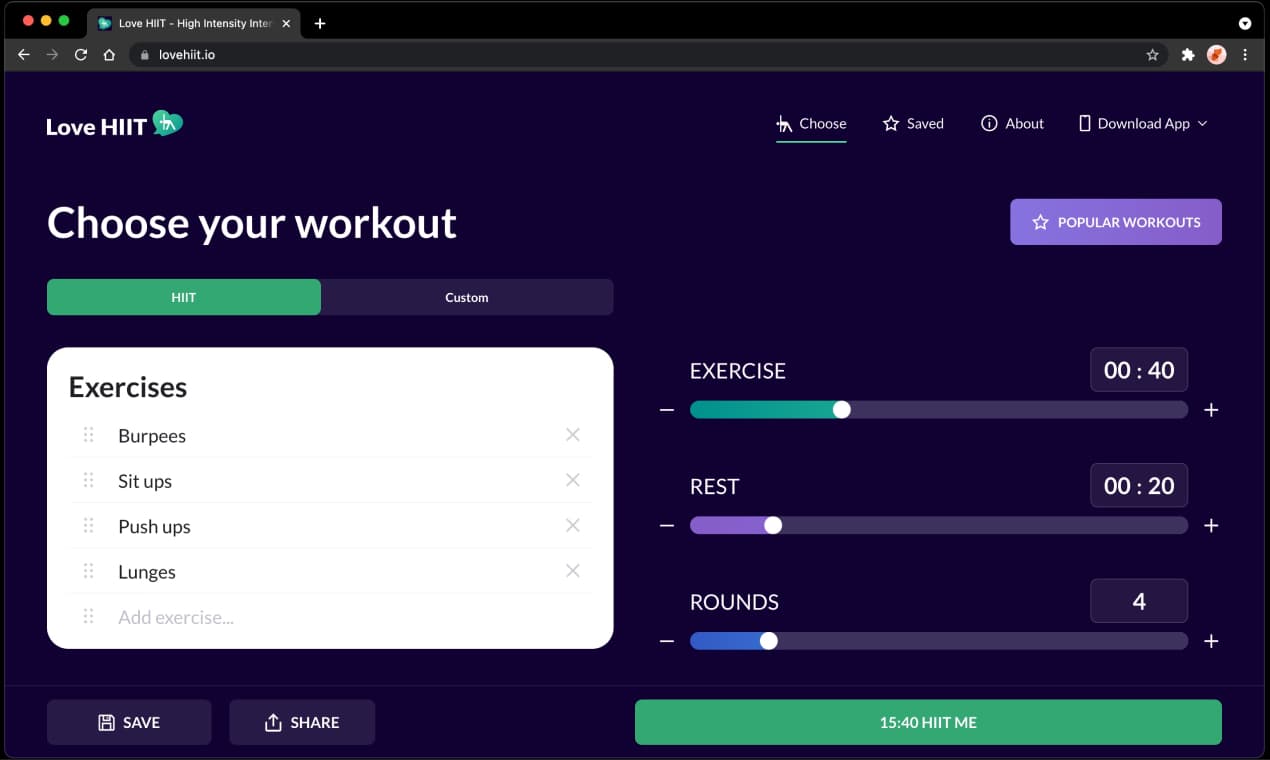Image resolution: width=1270 pixels, height=760 pixels.
Task: Click the Add exercise input field
Action: (x=330, y=617)
